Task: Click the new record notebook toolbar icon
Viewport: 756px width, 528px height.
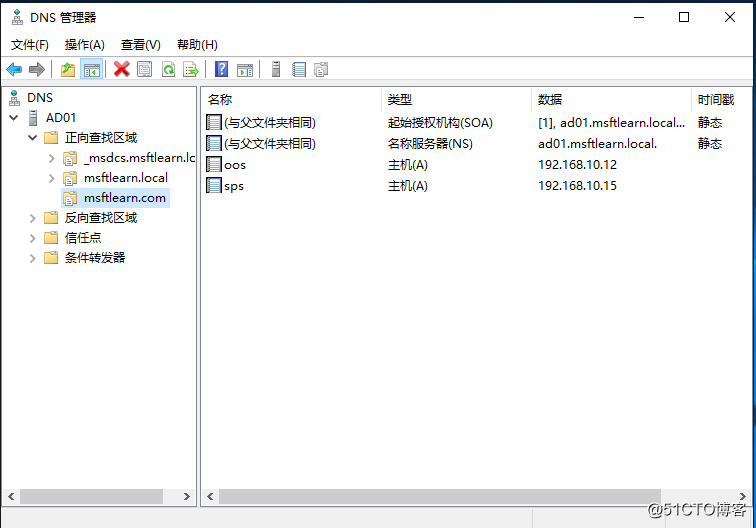Action: [299, 69]
